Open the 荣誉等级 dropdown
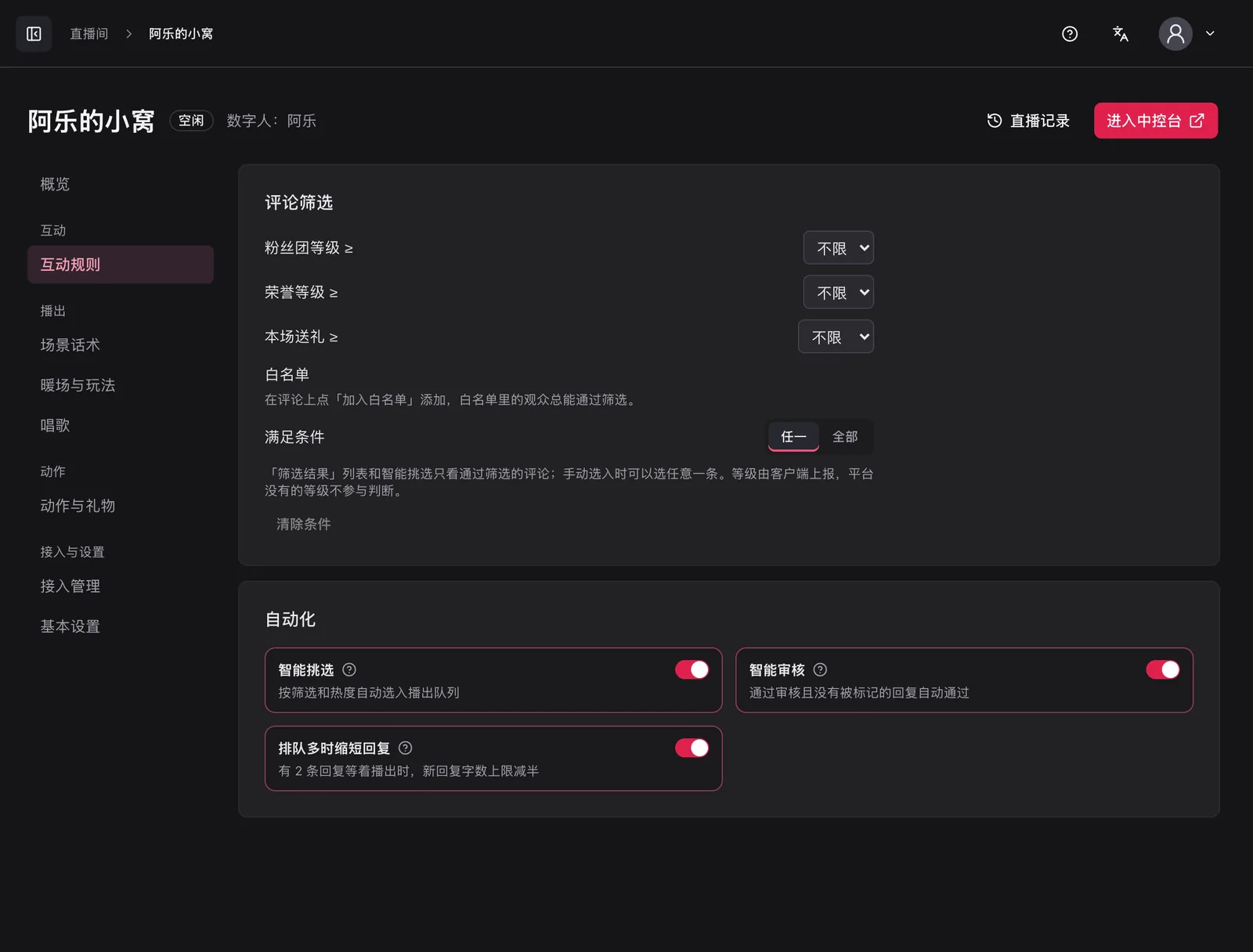 pyautogui.click(x=839, y=293)
